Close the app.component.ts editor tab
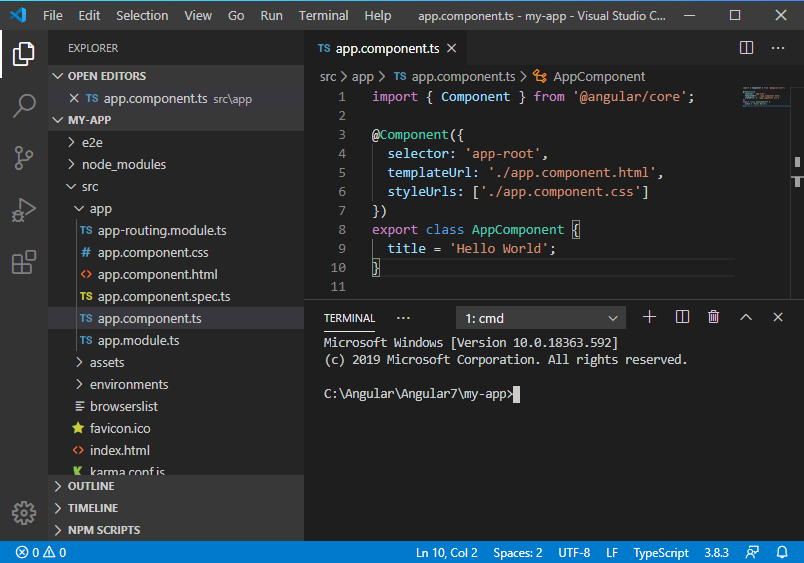Image resolution: width=804 pixels, height=563 pixels. (x=451, y=48)
